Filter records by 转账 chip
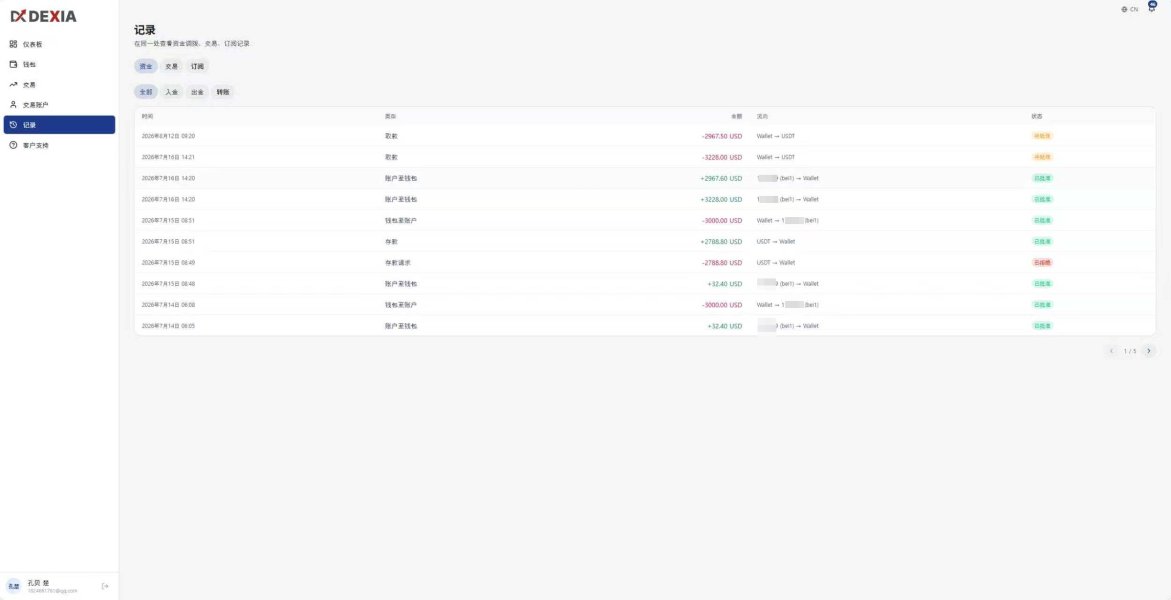The image size is (1171, 600). tap(223, 93)
